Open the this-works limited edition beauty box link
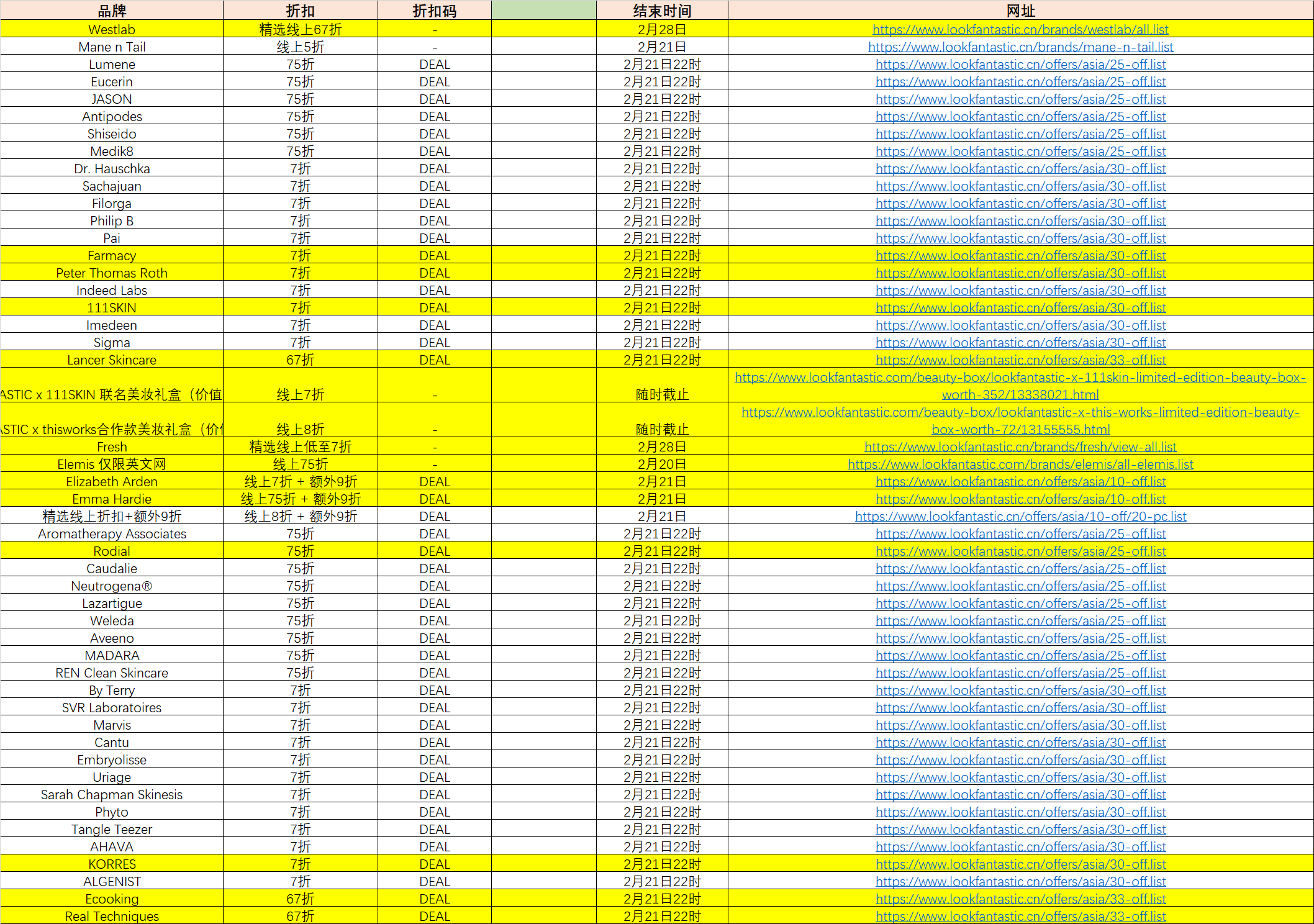 [x=1020, y=420]
